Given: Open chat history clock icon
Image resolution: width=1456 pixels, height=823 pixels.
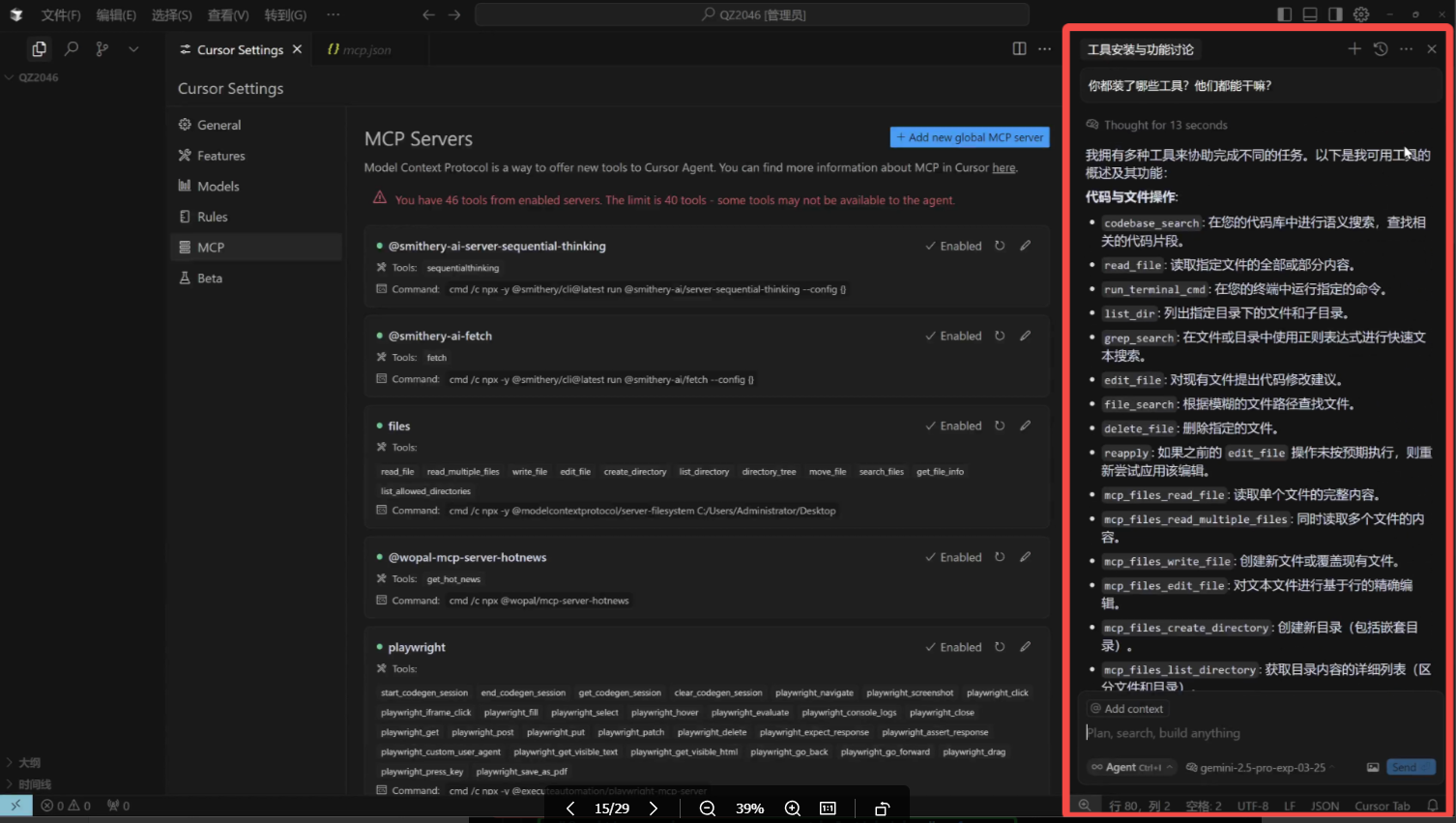Looking at the screenshot, I should 1380,49.
